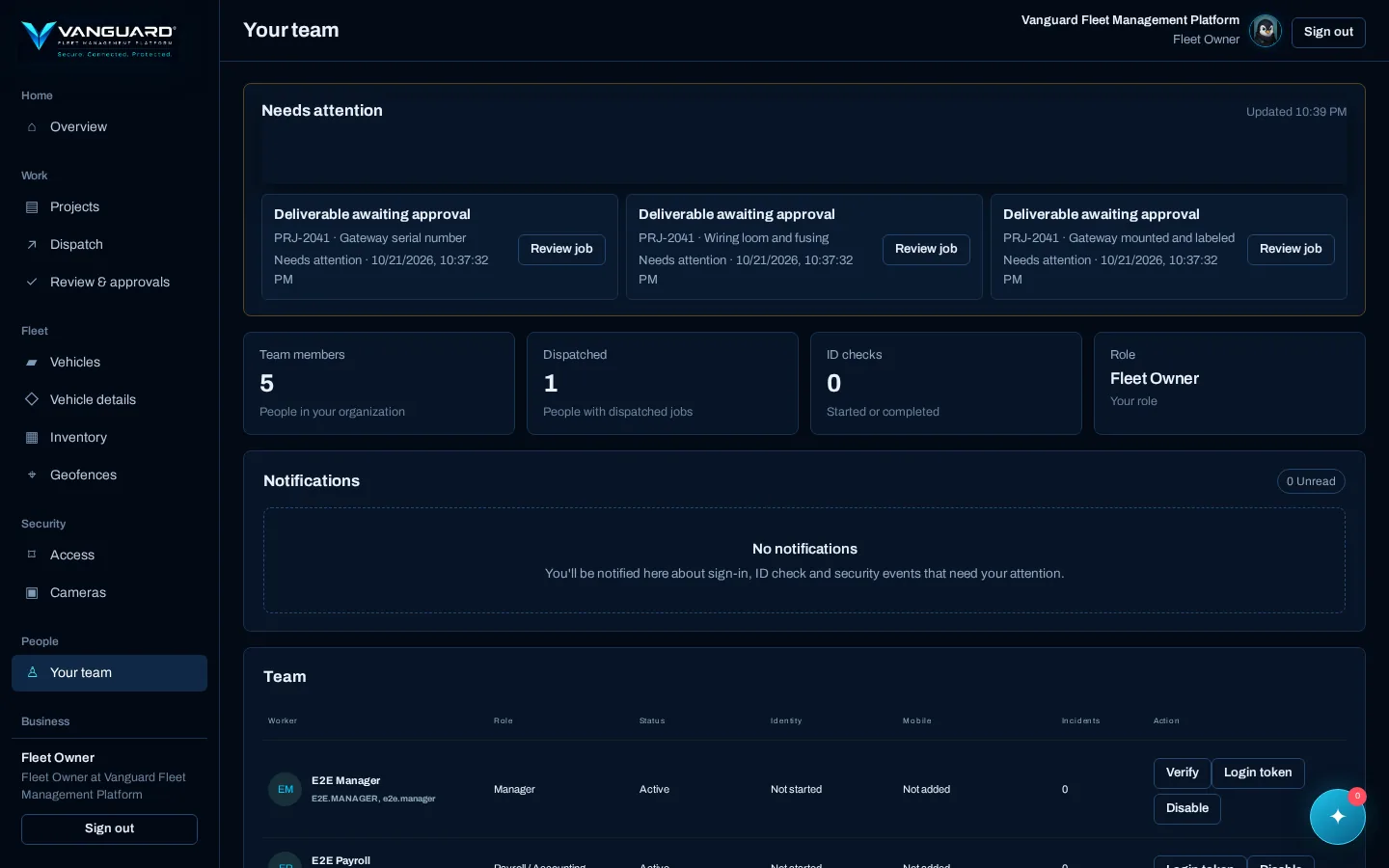The height and width of the screenshot is (868, 1389).
Task: Open Vehicles in the Fleet menu
Action: click(109, 363)
